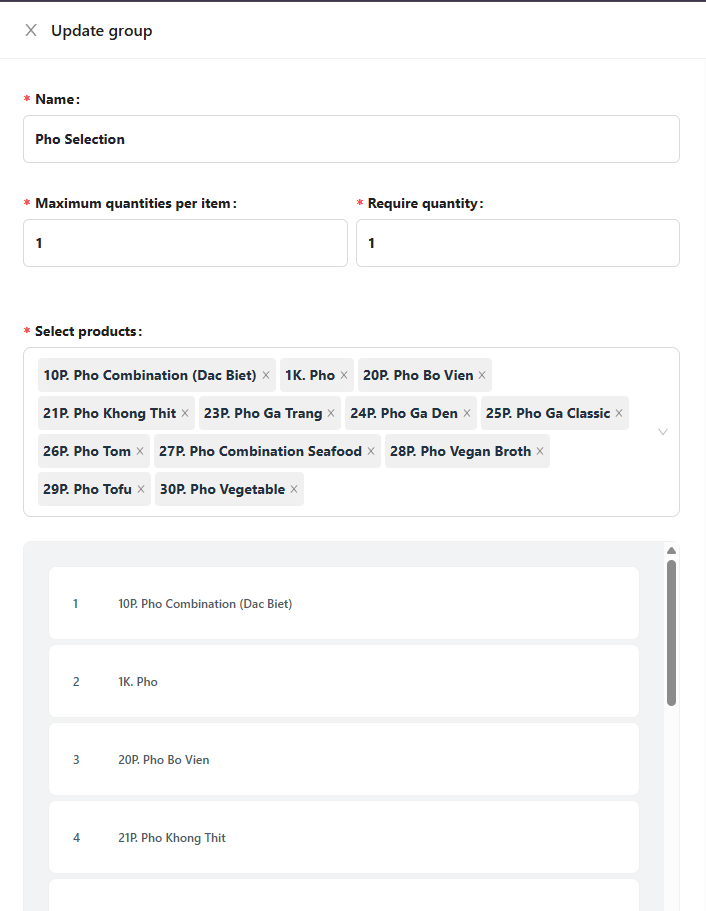Remove the 10P. Pho Combination (Dac Biet) tag
This screenshot has width=706, height=911.
(266, 375)
